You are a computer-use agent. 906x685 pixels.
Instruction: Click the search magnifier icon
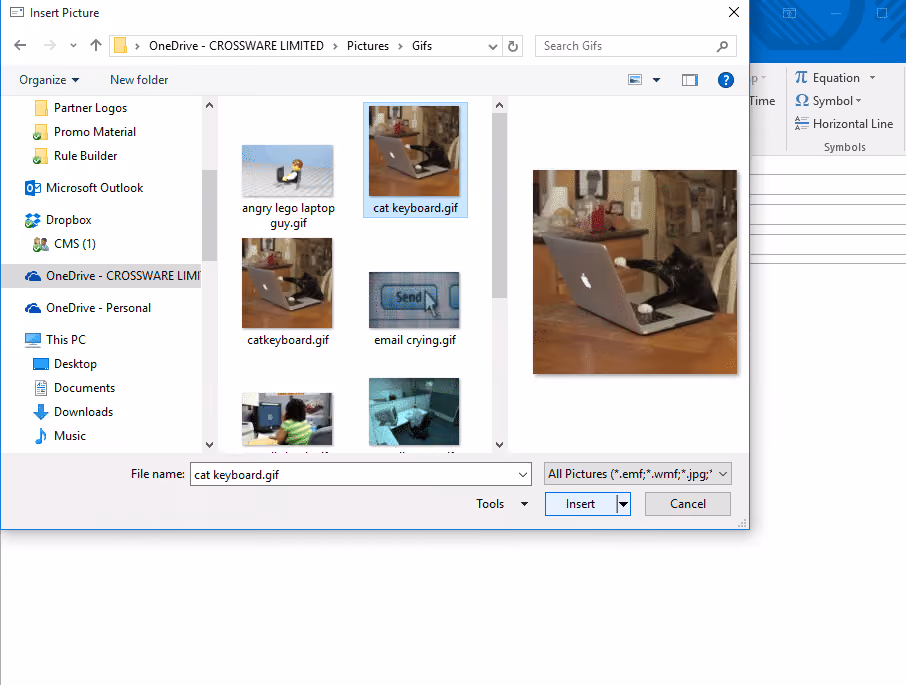722,46
